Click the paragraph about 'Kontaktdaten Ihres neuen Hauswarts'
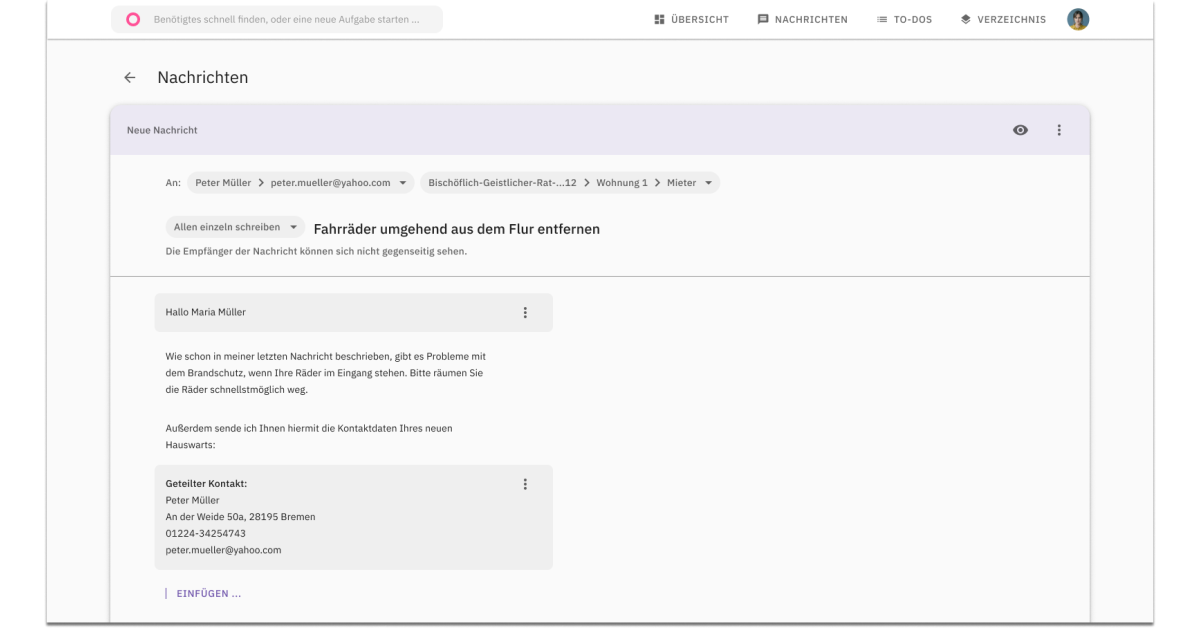Viewport: 1200px width, 628px height. 309,436
